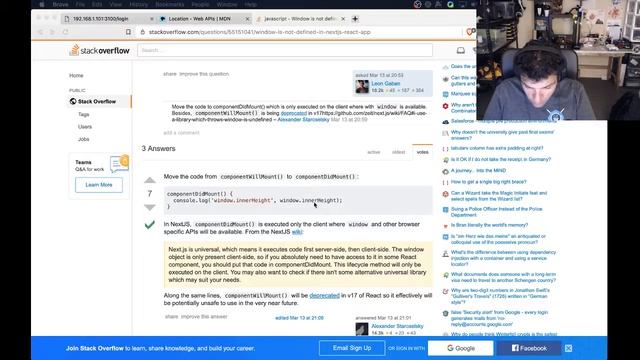
Task: Open Jobs in left sidebar
Action: click(84, 139)
